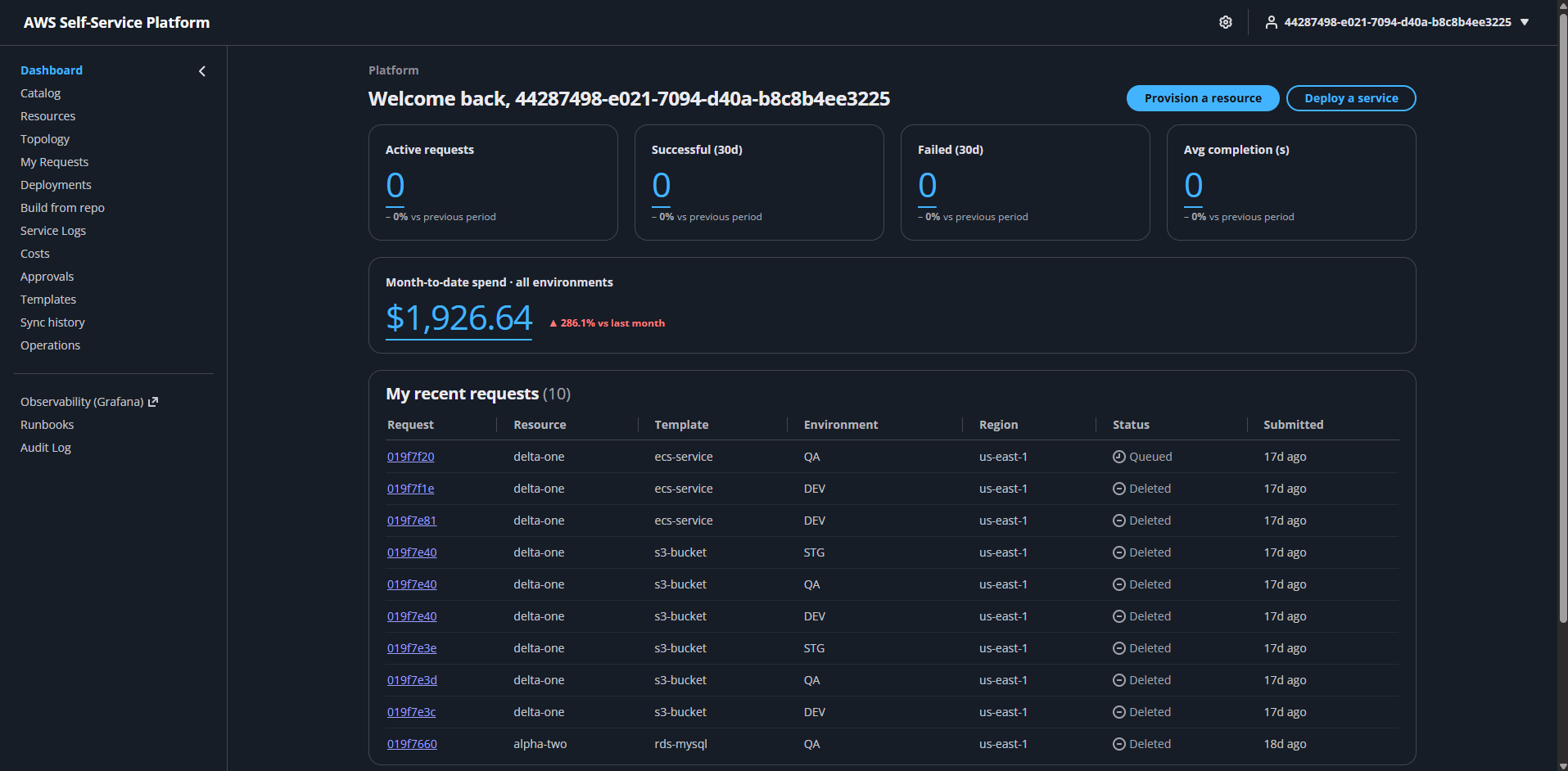The height and width of the screenshot is (771, 1568).
Task: Sort by the Submitted column header
Action: [x=1293, y=425]
